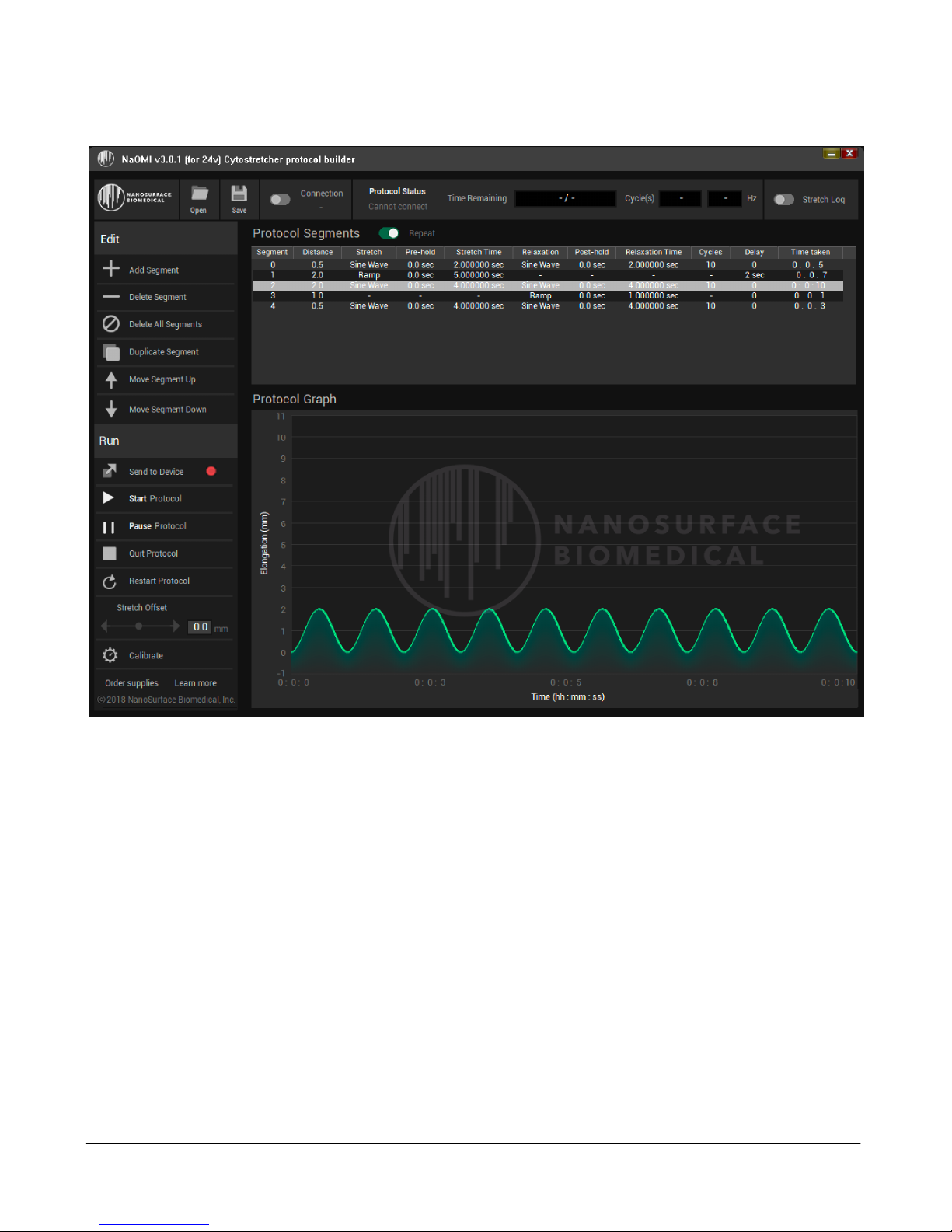952x1232 pixels.
Task: Click the '1.000000 sec' relaxation time cell
Action: [654, 296]
